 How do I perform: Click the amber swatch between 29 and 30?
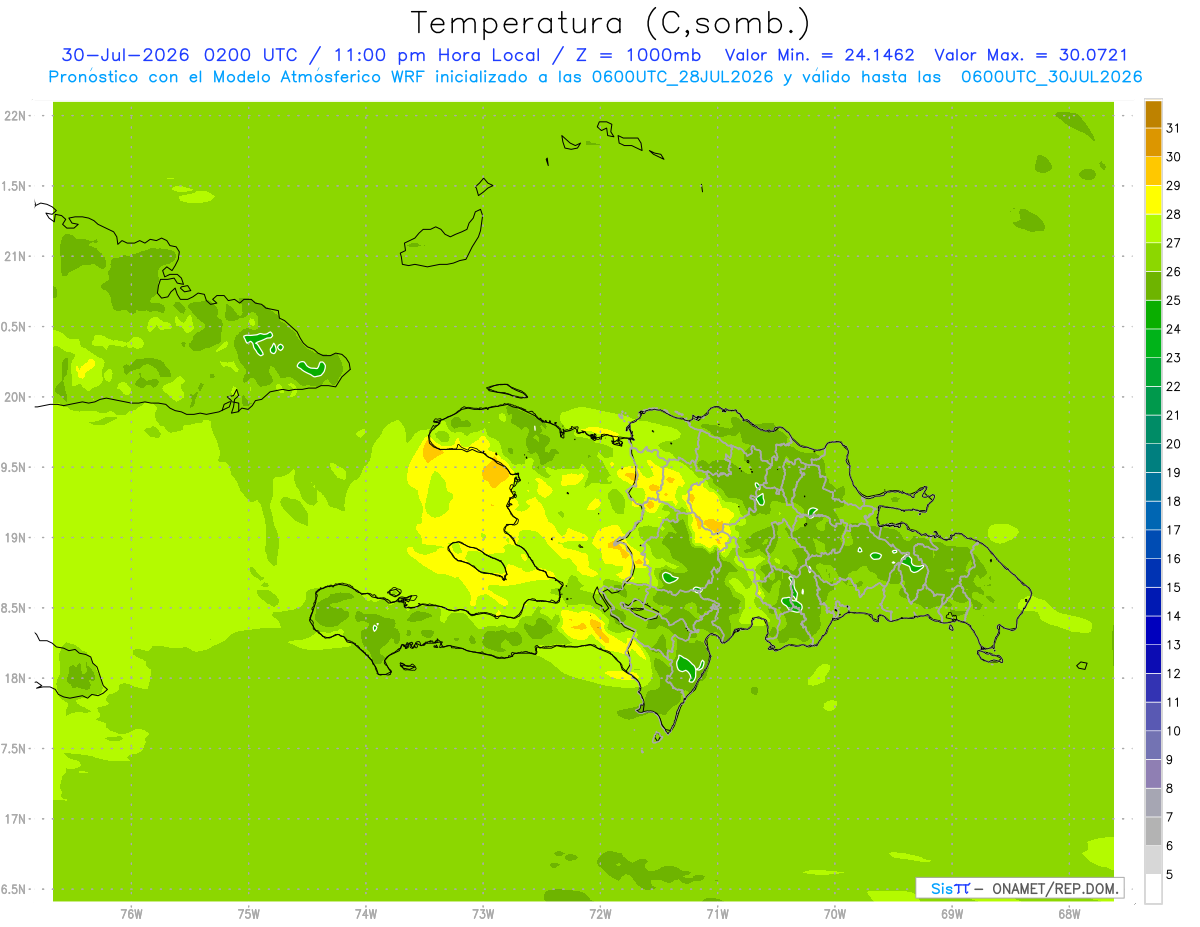1153,171
